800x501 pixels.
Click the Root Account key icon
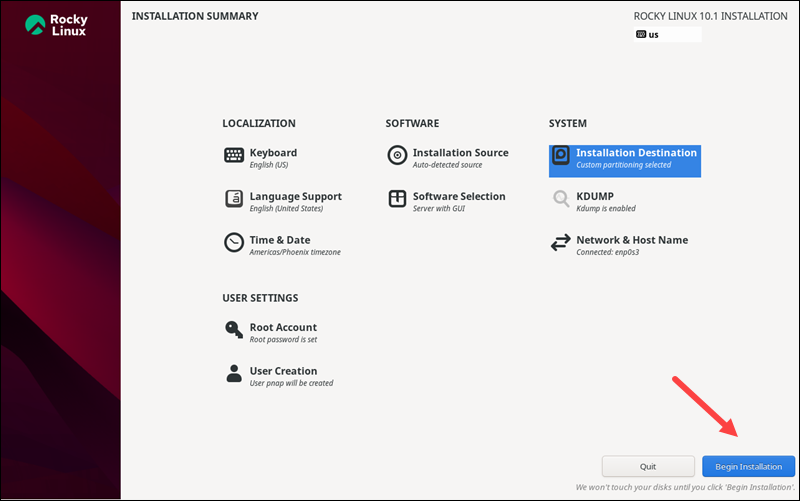click(234, 330)
